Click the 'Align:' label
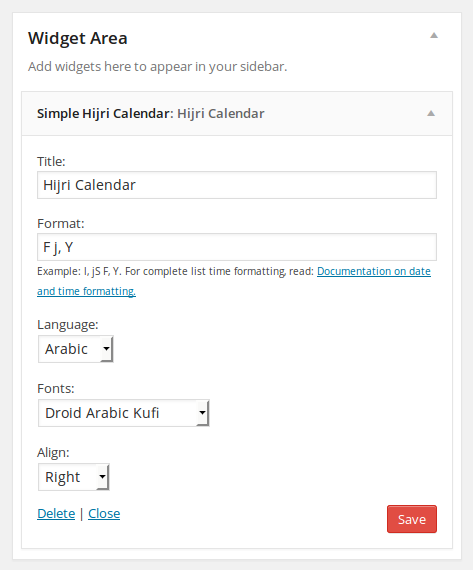This screenshot has height=570, width=473. point(53,453)
